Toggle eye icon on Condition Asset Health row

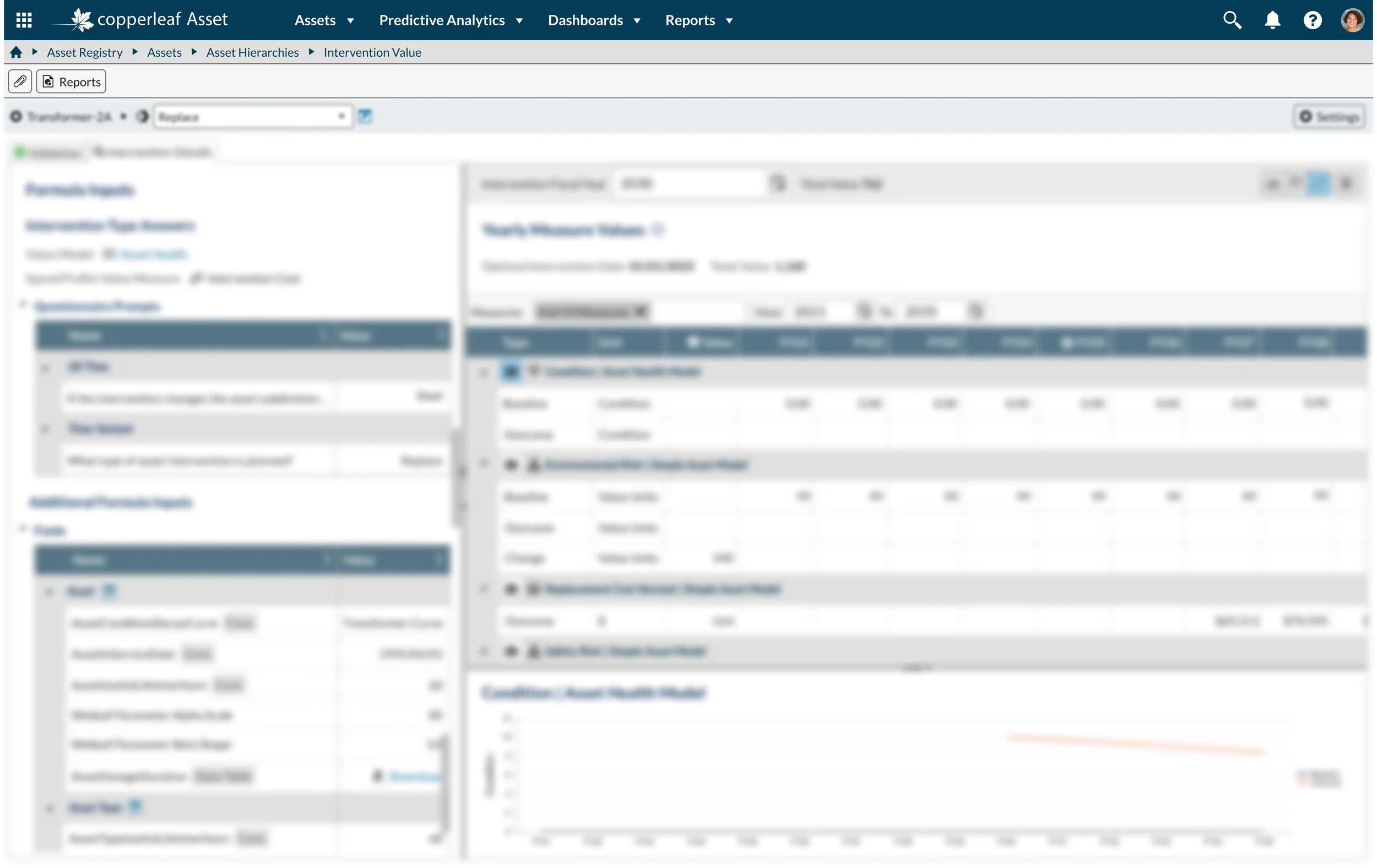click(x=511, y=372)
